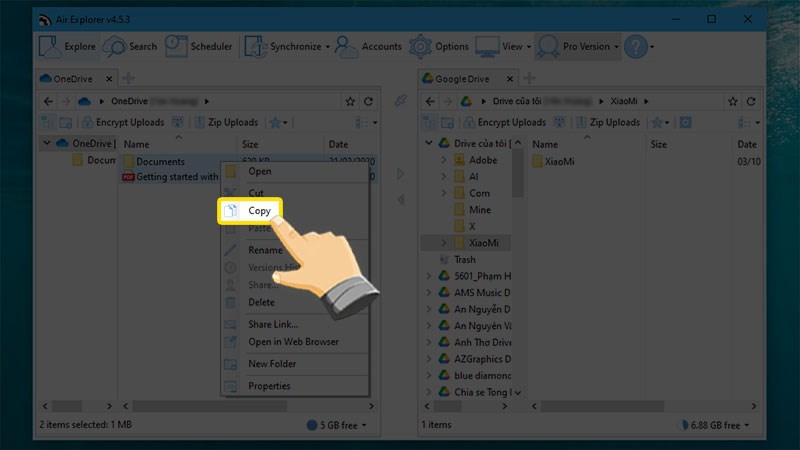800x450 pixels.
Task: Close the Google Drive tab
Action: click(x=510, y=79)
